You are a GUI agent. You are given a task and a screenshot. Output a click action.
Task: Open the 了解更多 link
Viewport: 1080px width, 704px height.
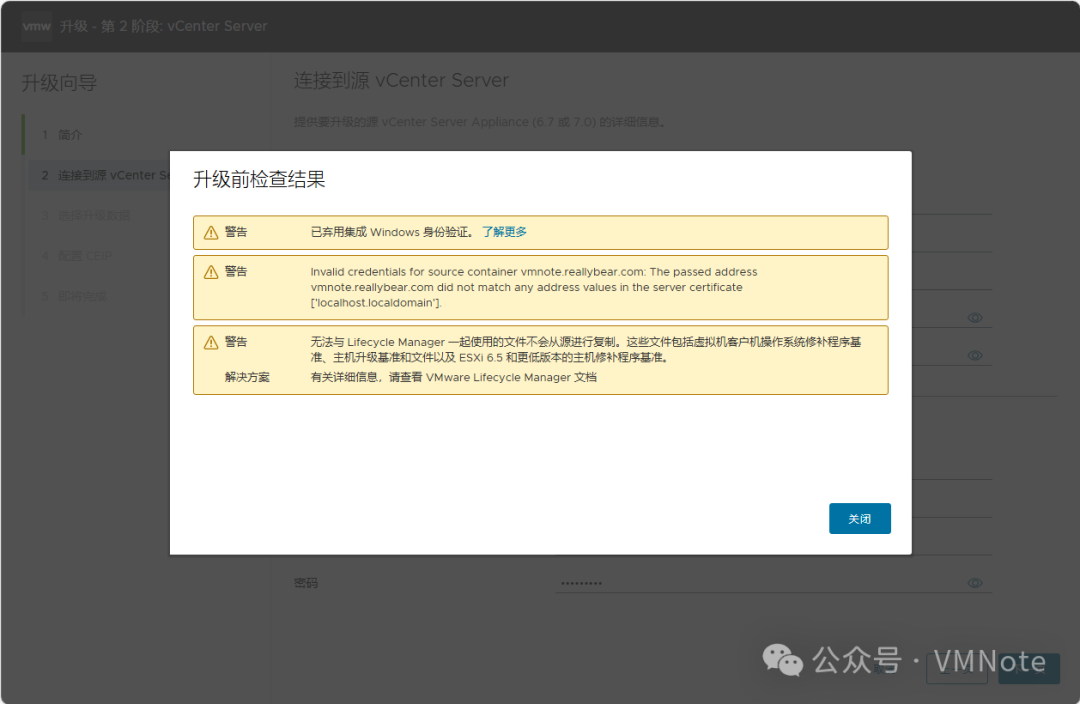click(x=504, y=231)
